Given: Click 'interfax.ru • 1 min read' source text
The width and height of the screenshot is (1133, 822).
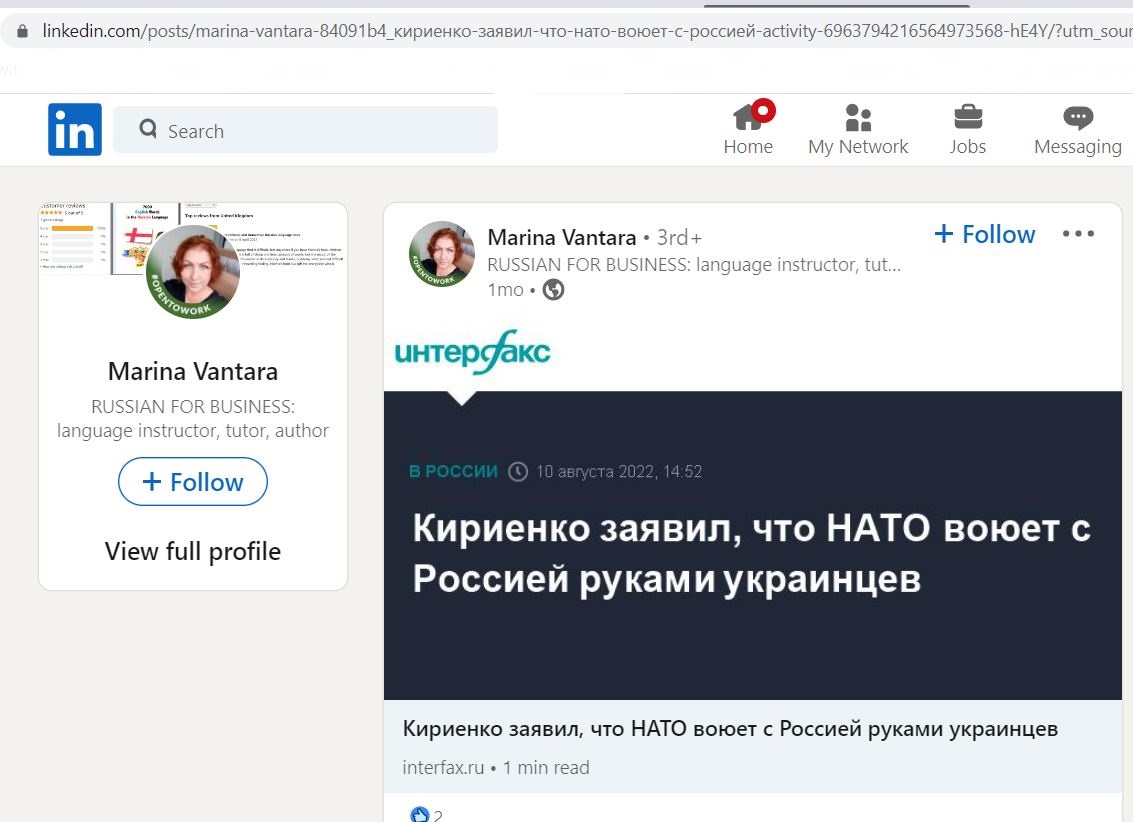Looking at the screenshot, I should (496, 767).
